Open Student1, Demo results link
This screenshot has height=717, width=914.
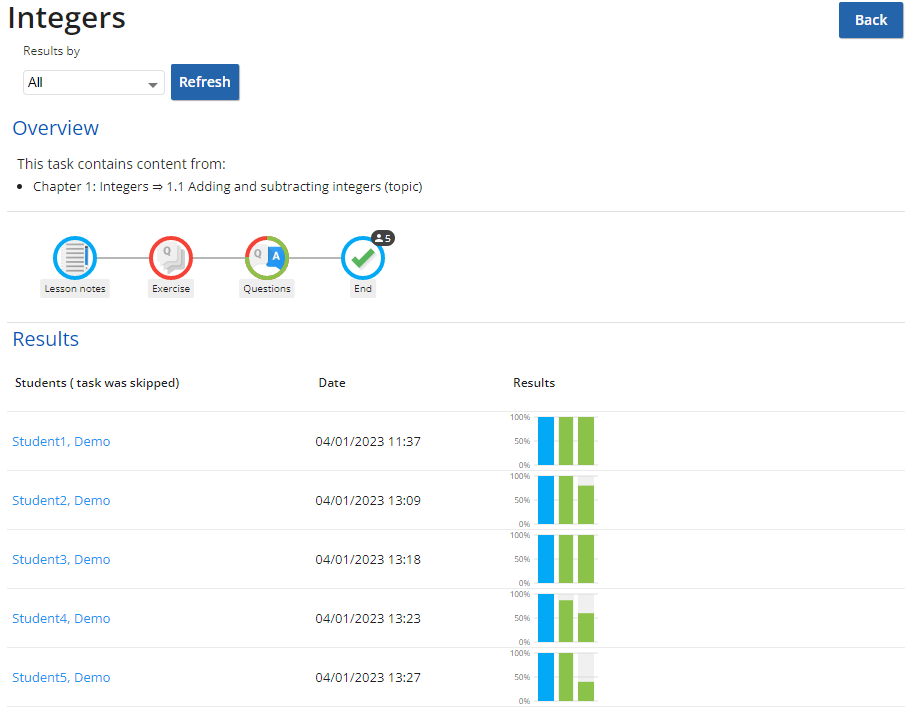(x=61, y=442)
